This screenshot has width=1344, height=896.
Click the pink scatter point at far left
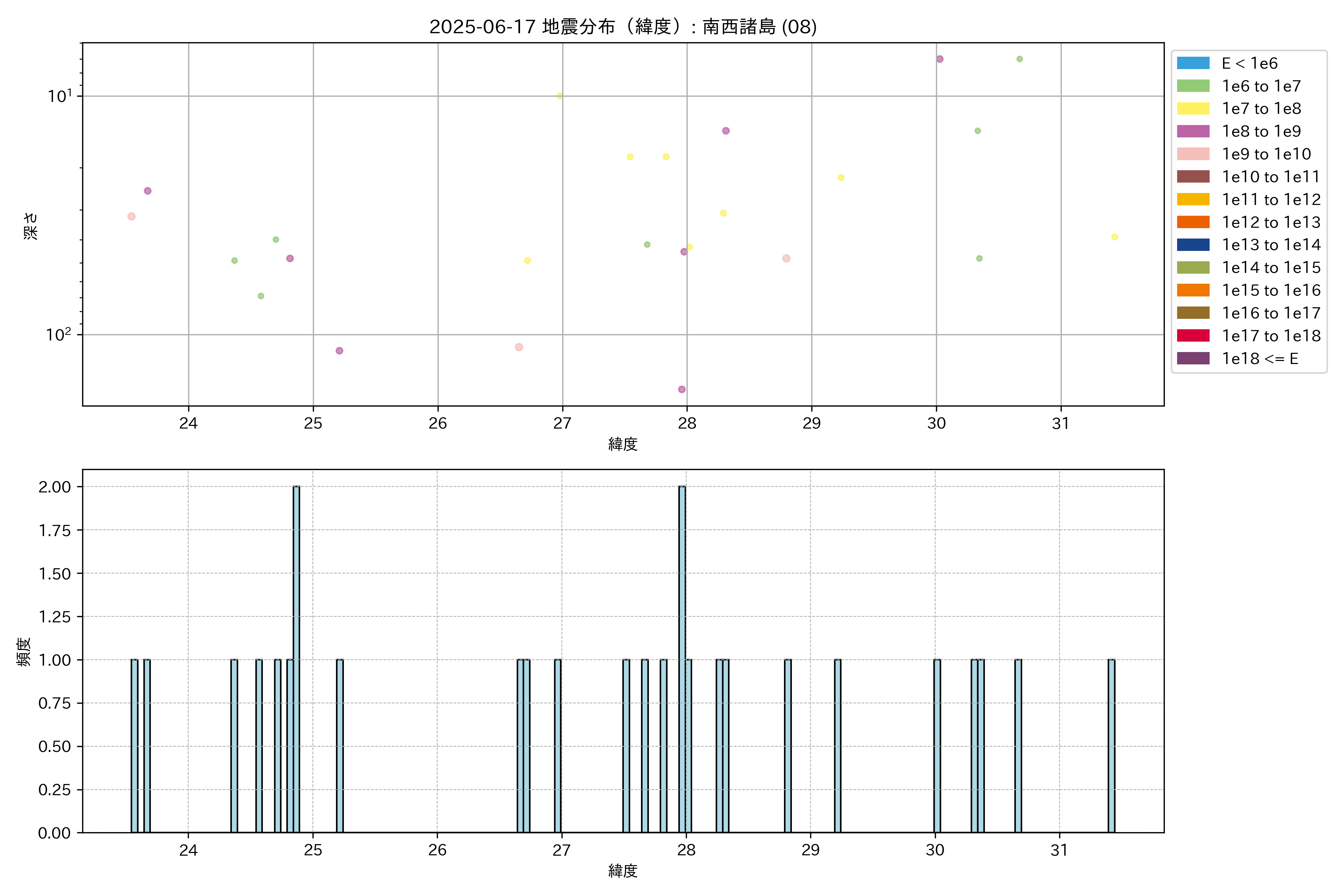tap(131, 216)
